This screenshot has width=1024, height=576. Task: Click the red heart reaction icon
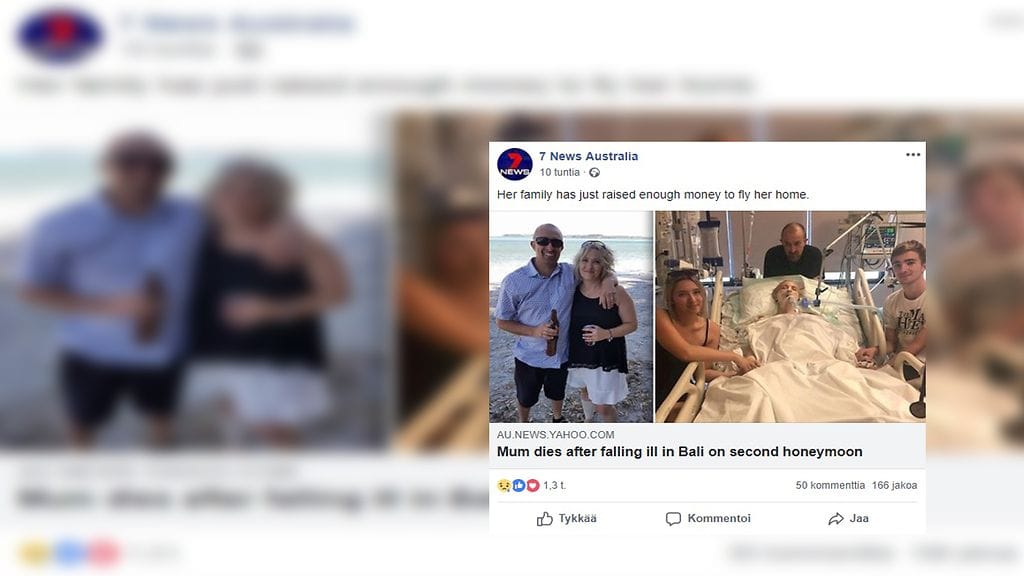[x=532, y=486]
